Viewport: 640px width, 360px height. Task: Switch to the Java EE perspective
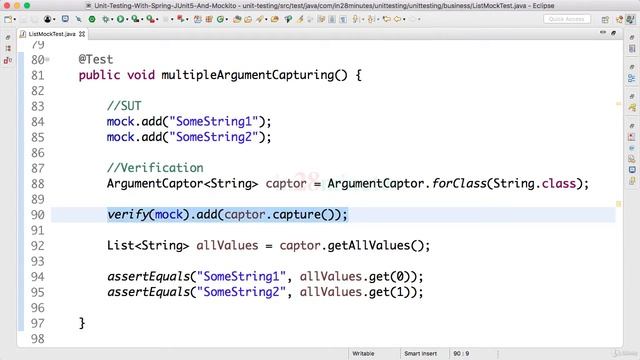[620, 20]
